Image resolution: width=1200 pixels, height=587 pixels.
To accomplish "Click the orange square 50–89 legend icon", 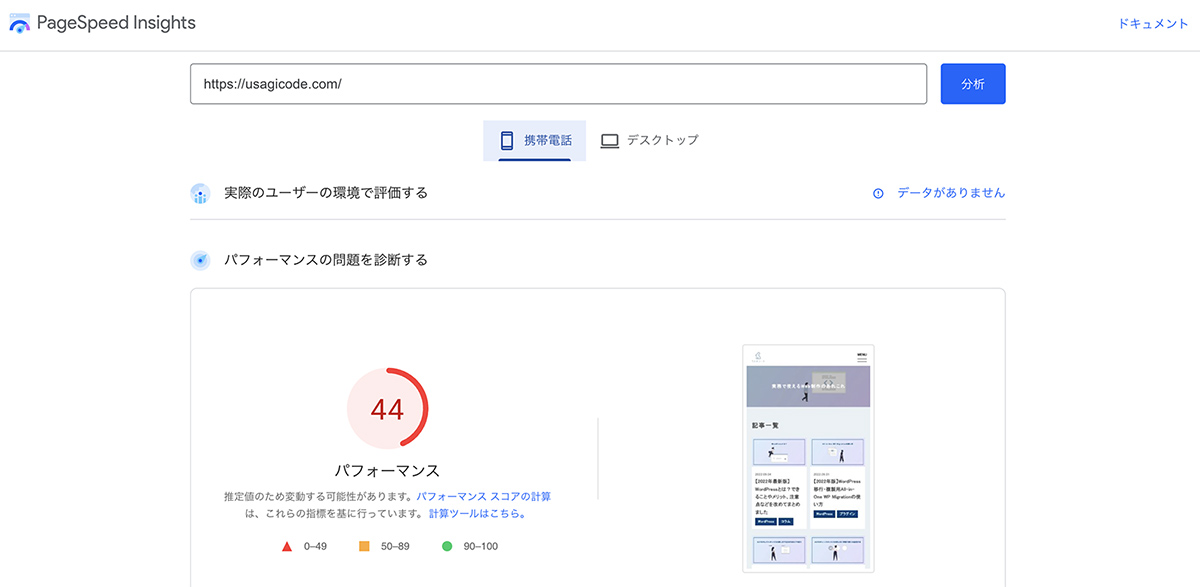I will tap(364, 546).
